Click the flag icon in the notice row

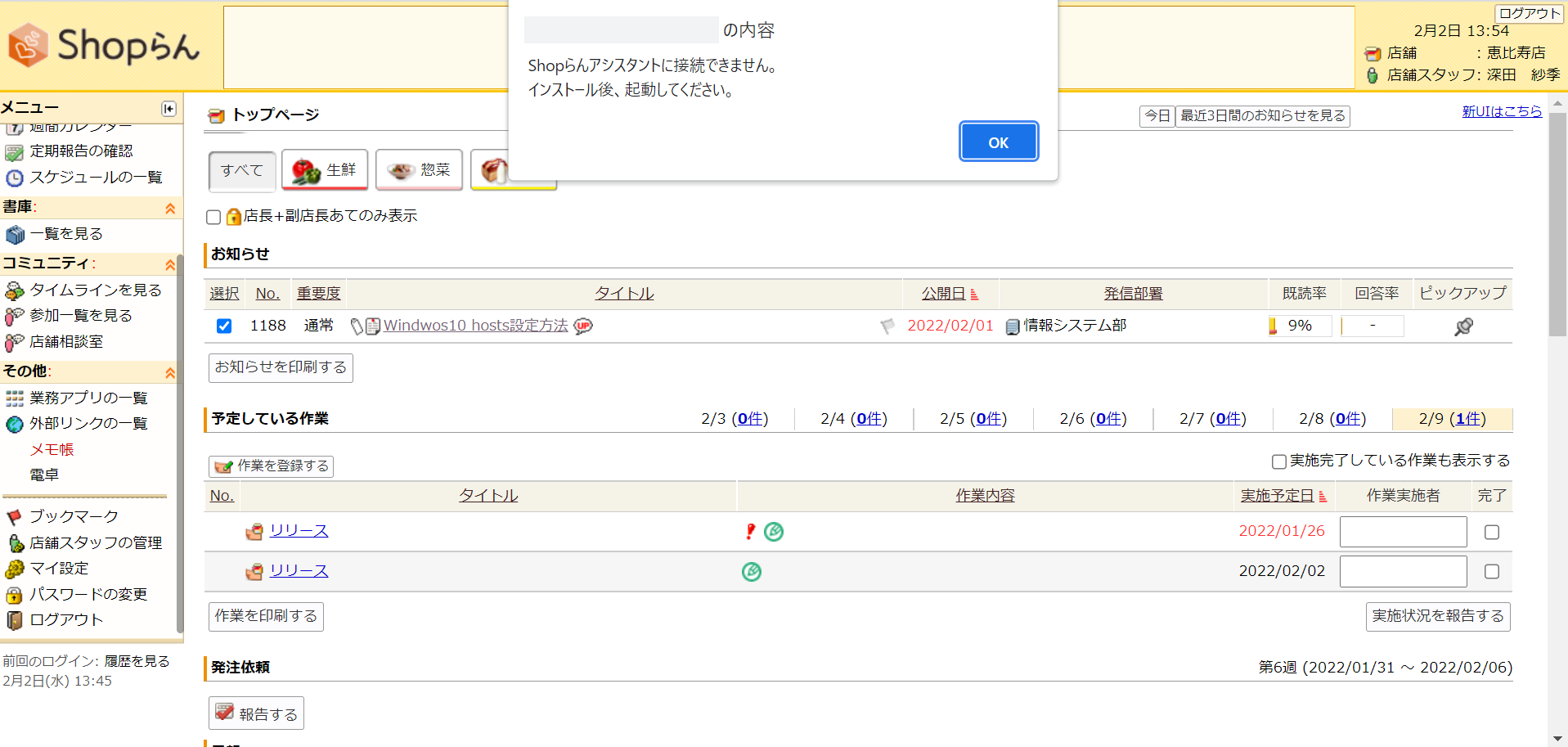[x=887, y=326]
